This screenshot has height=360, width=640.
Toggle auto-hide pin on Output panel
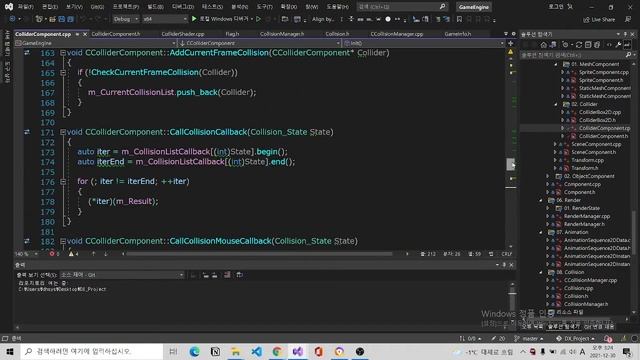coord(504,265)
